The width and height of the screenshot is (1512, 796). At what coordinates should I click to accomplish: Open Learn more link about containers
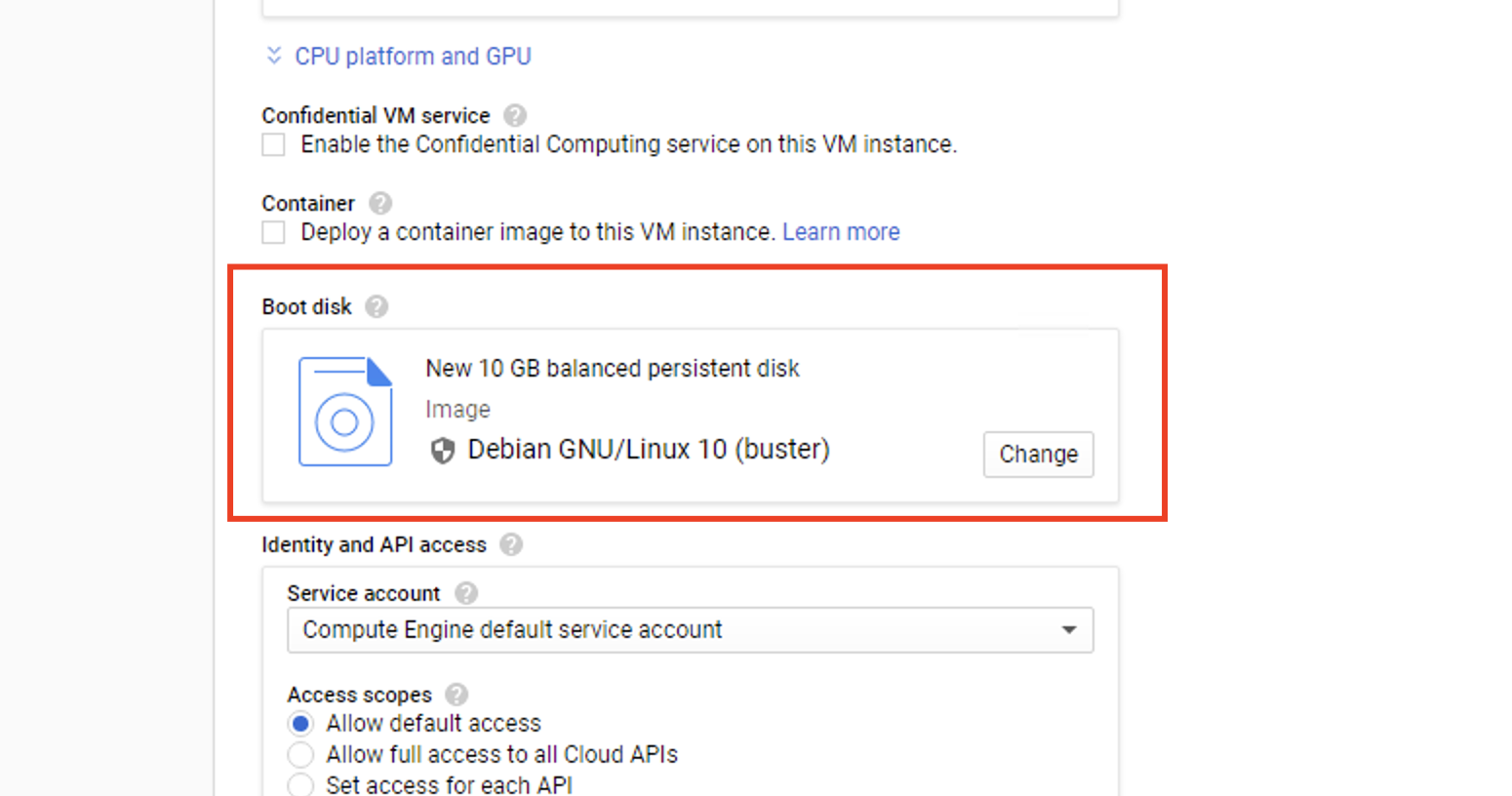coord(841,232)
